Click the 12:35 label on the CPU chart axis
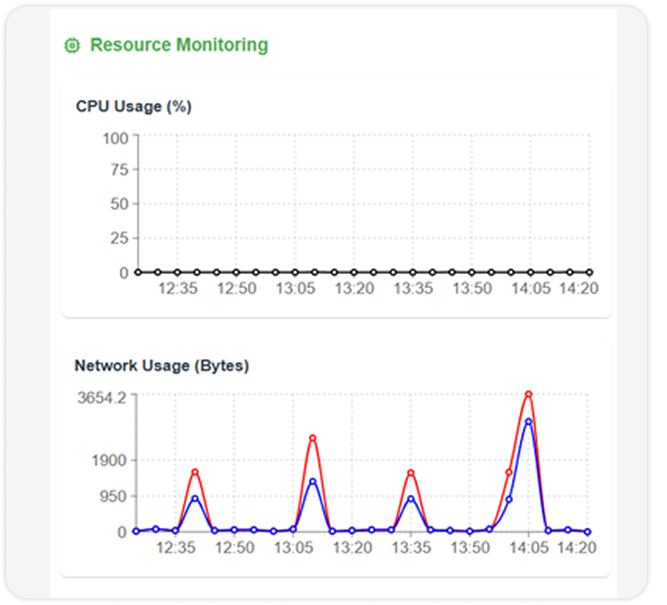The image size is (667, 605). click(179, 289)
